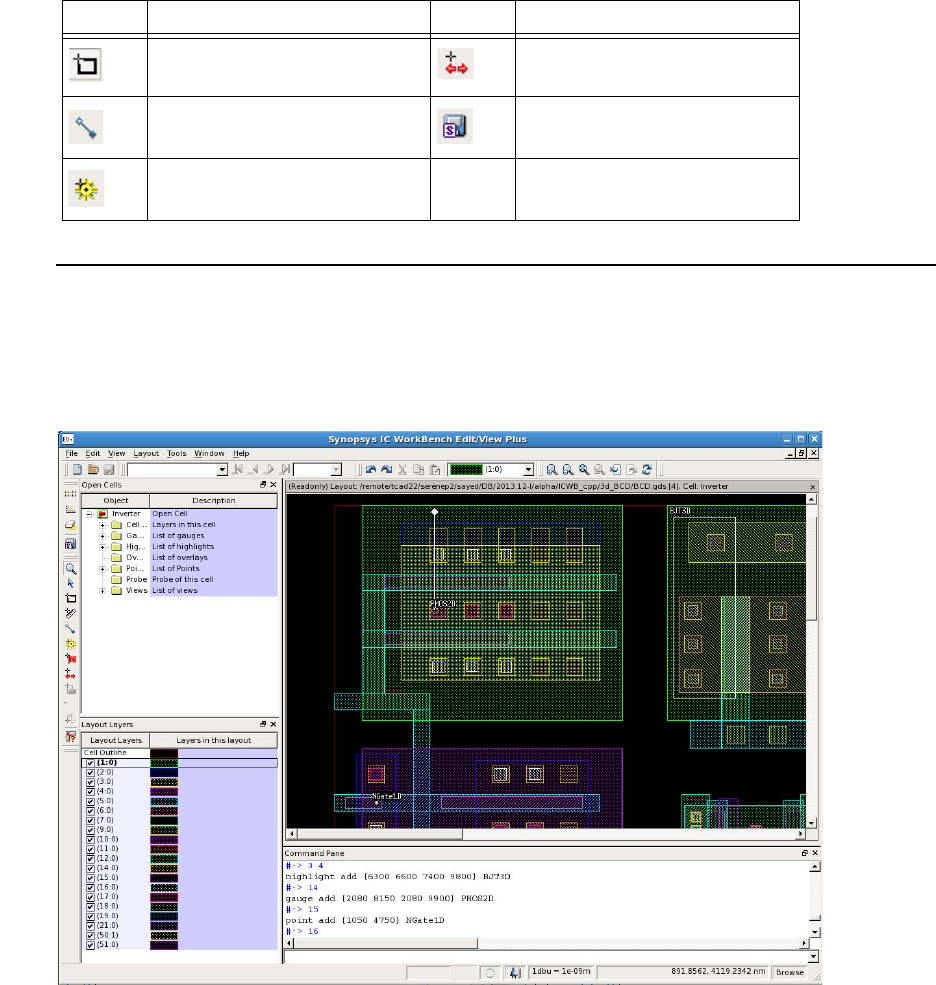Toggle the (2:0) layer checkbox
936x985 pixels.
(x=90, y=773)
